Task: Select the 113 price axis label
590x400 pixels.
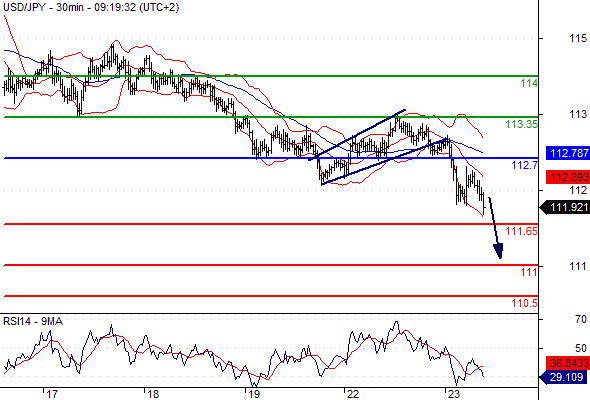Action: point(578,114)
